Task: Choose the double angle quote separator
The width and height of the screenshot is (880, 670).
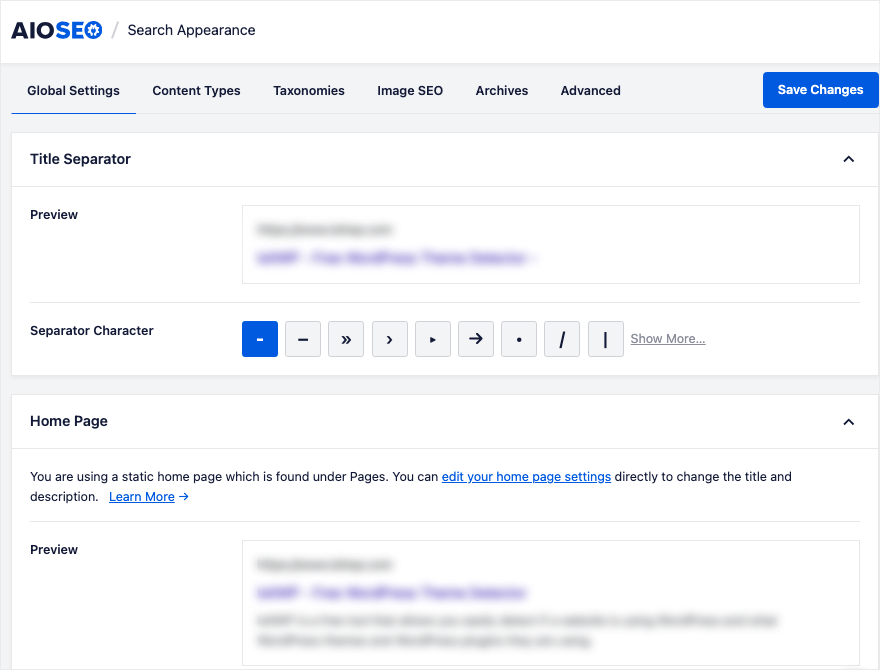Action: pyautogui.click(x=346, y=339)
